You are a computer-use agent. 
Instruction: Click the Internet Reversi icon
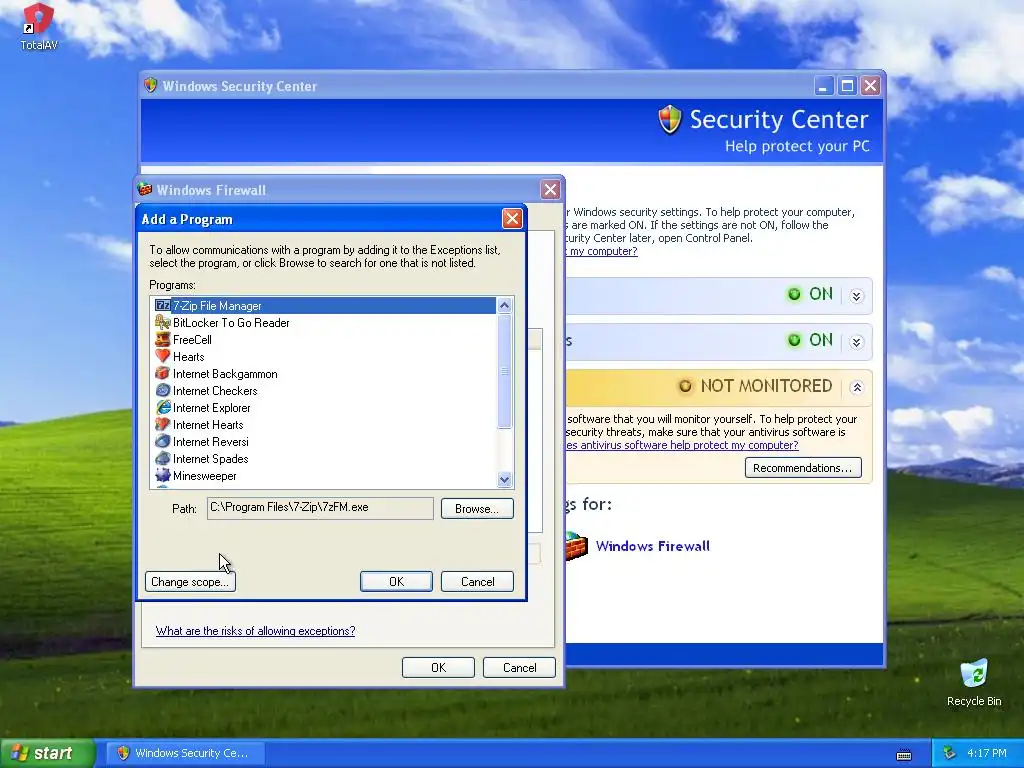click(163, 441)
